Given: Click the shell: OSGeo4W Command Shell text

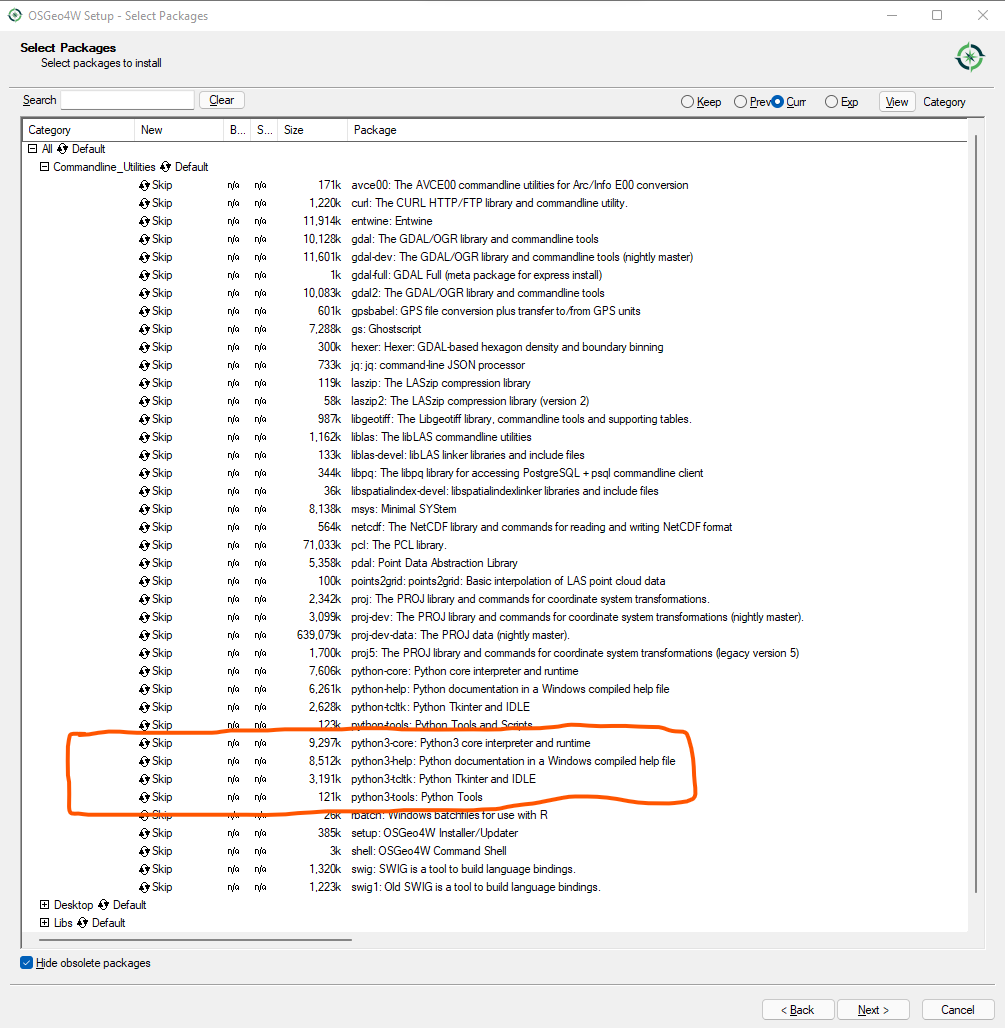Looking at the screenshot, I should [429, 851].
